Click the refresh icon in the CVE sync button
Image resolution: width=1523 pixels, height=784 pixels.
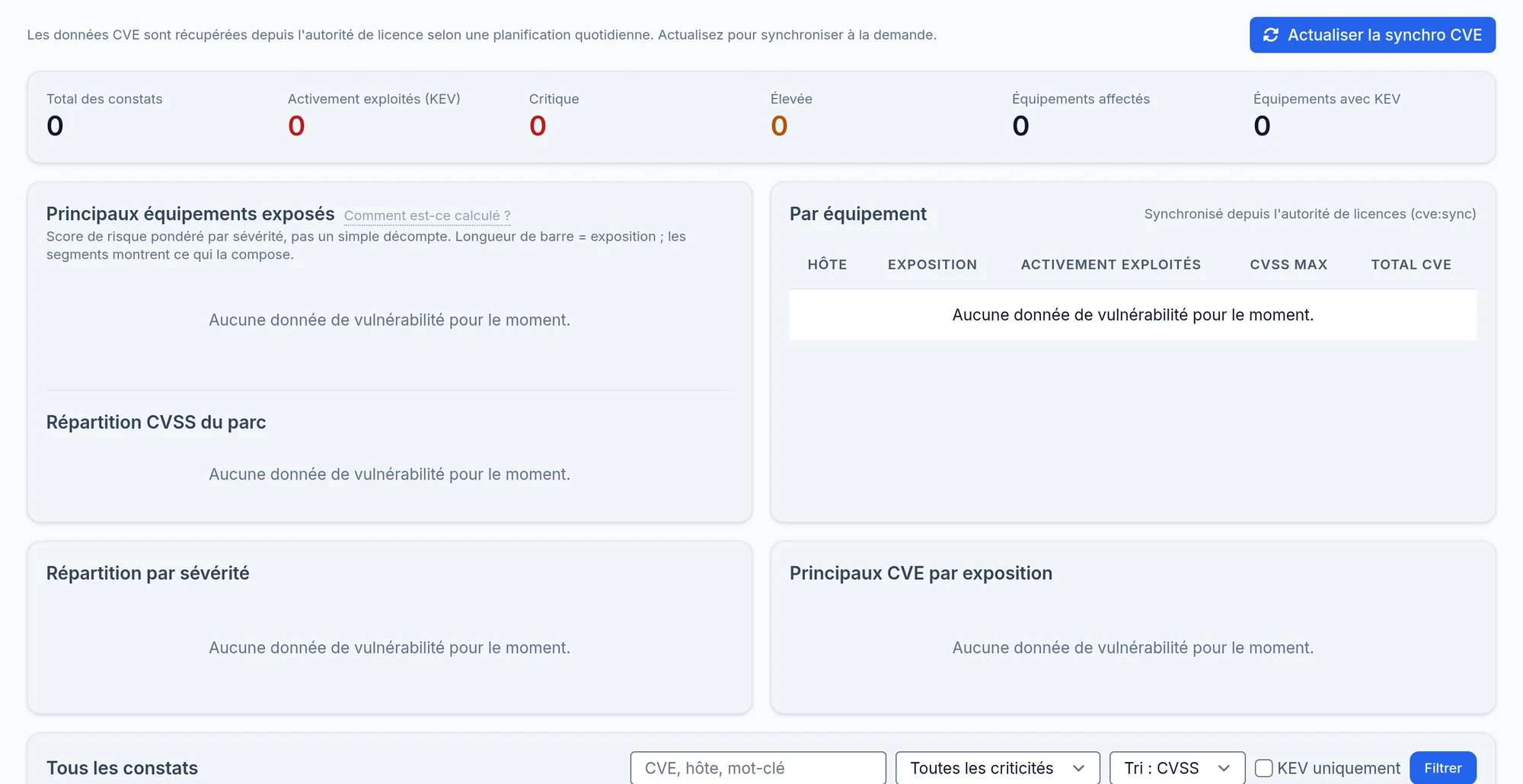click(x=1271, y=35)
